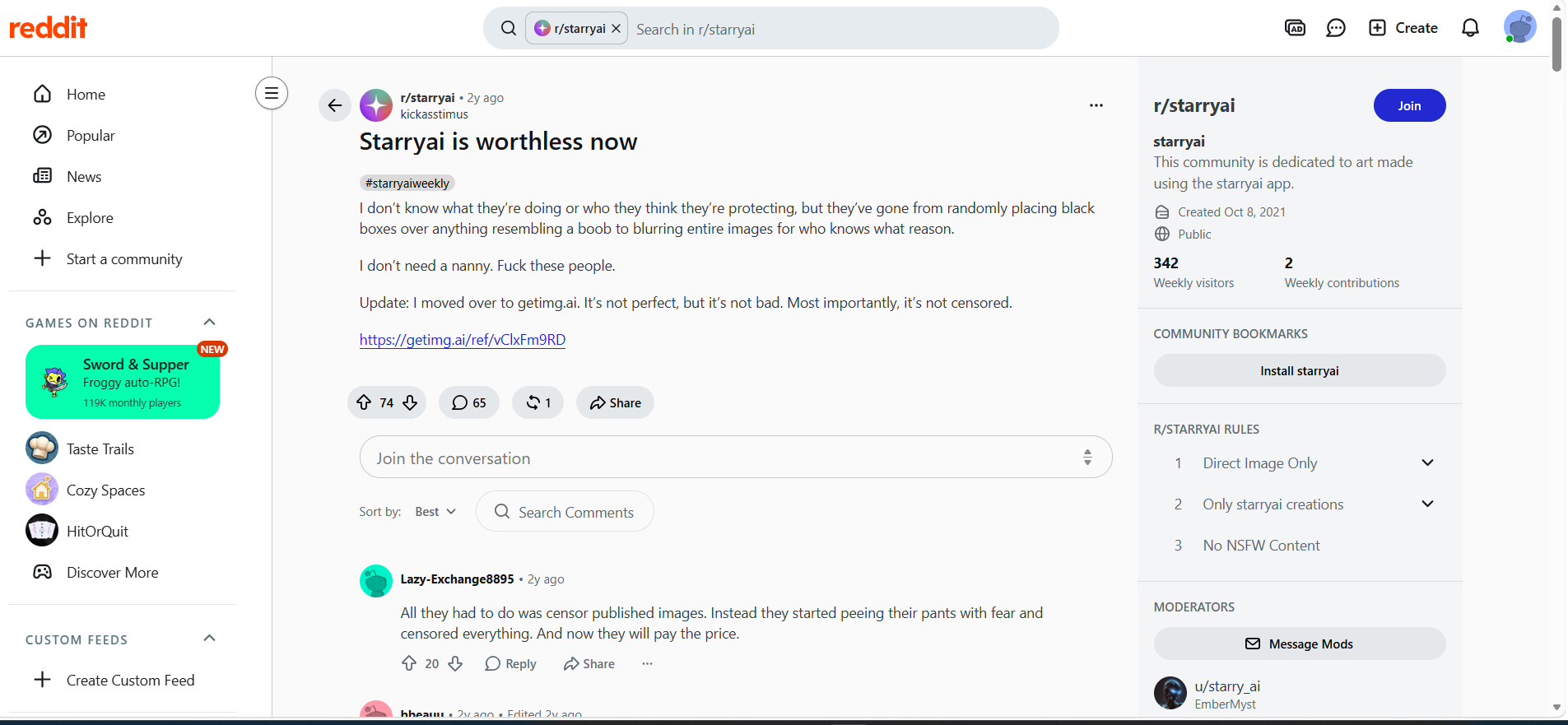The height and width of the screenshot is (725, 1568).
Task: Open u/starry_ai moderator profile
Action: (1227, 686)
